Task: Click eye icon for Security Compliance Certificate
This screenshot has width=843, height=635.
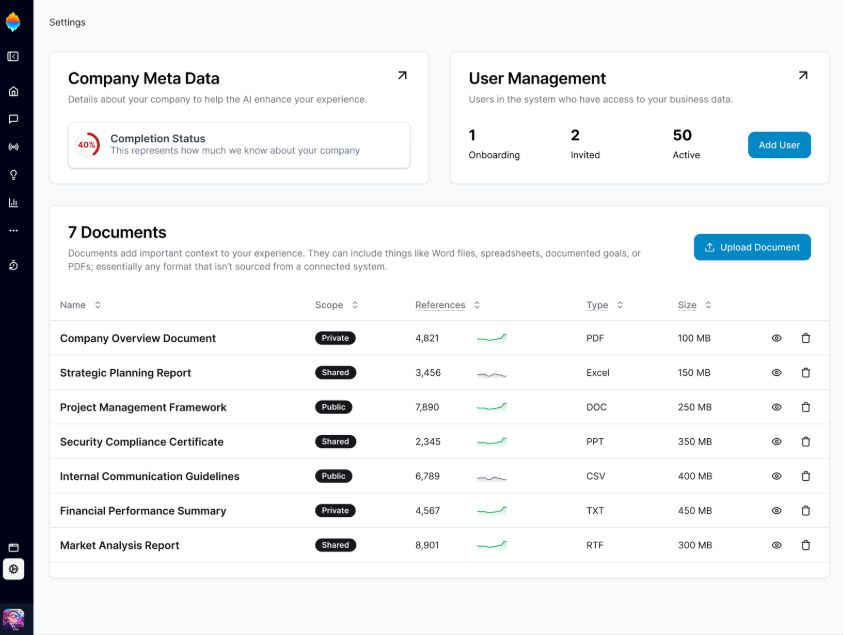Action: click(776, 442)
